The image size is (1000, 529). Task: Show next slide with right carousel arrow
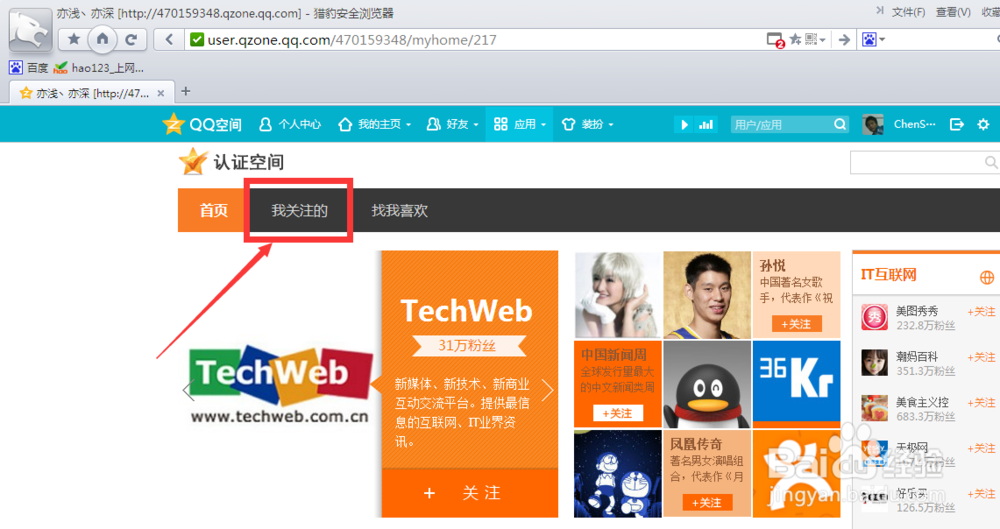click(x=547, y=390)
